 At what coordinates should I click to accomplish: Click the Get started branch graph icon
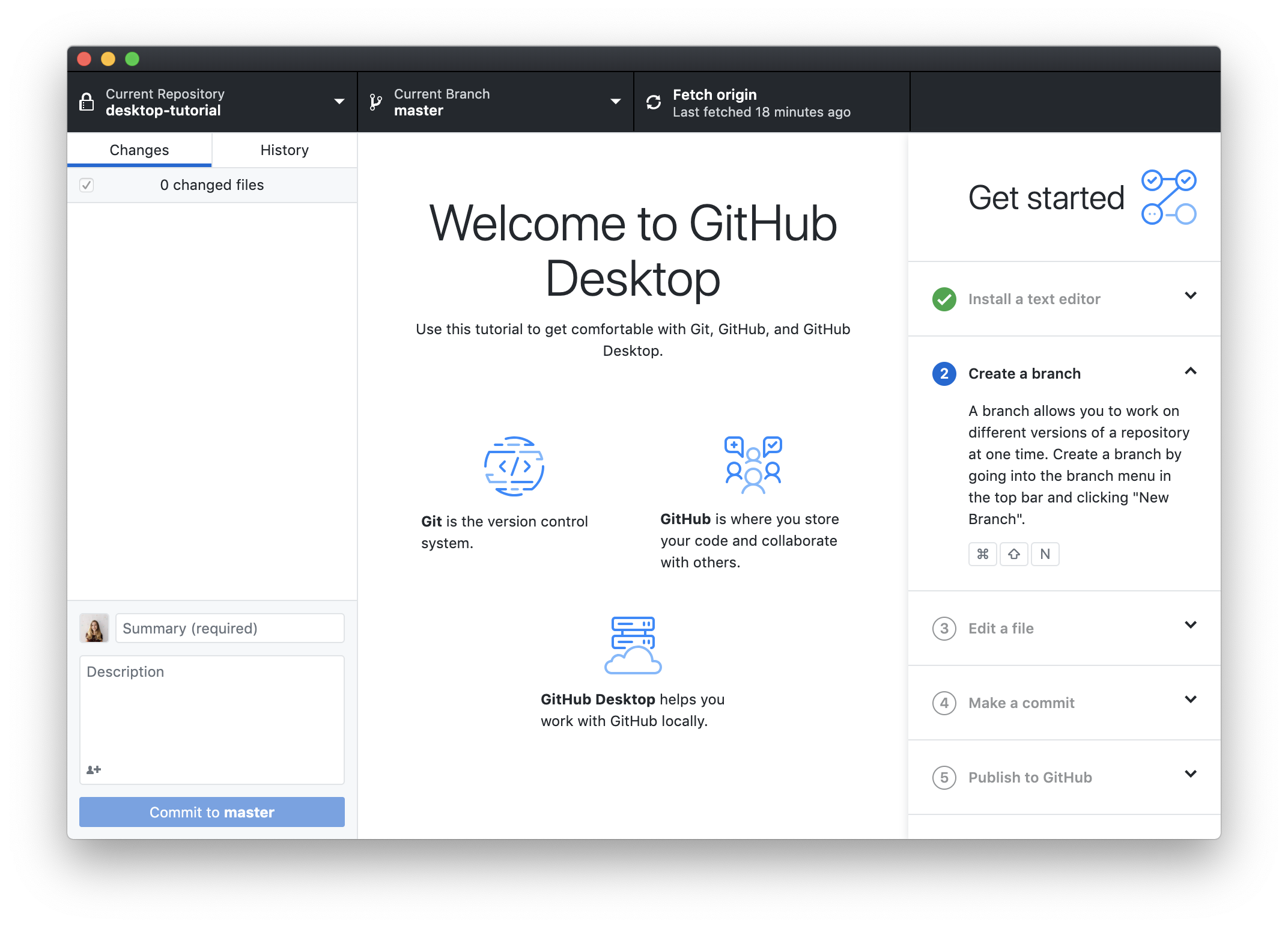[x=1169, y=197]
